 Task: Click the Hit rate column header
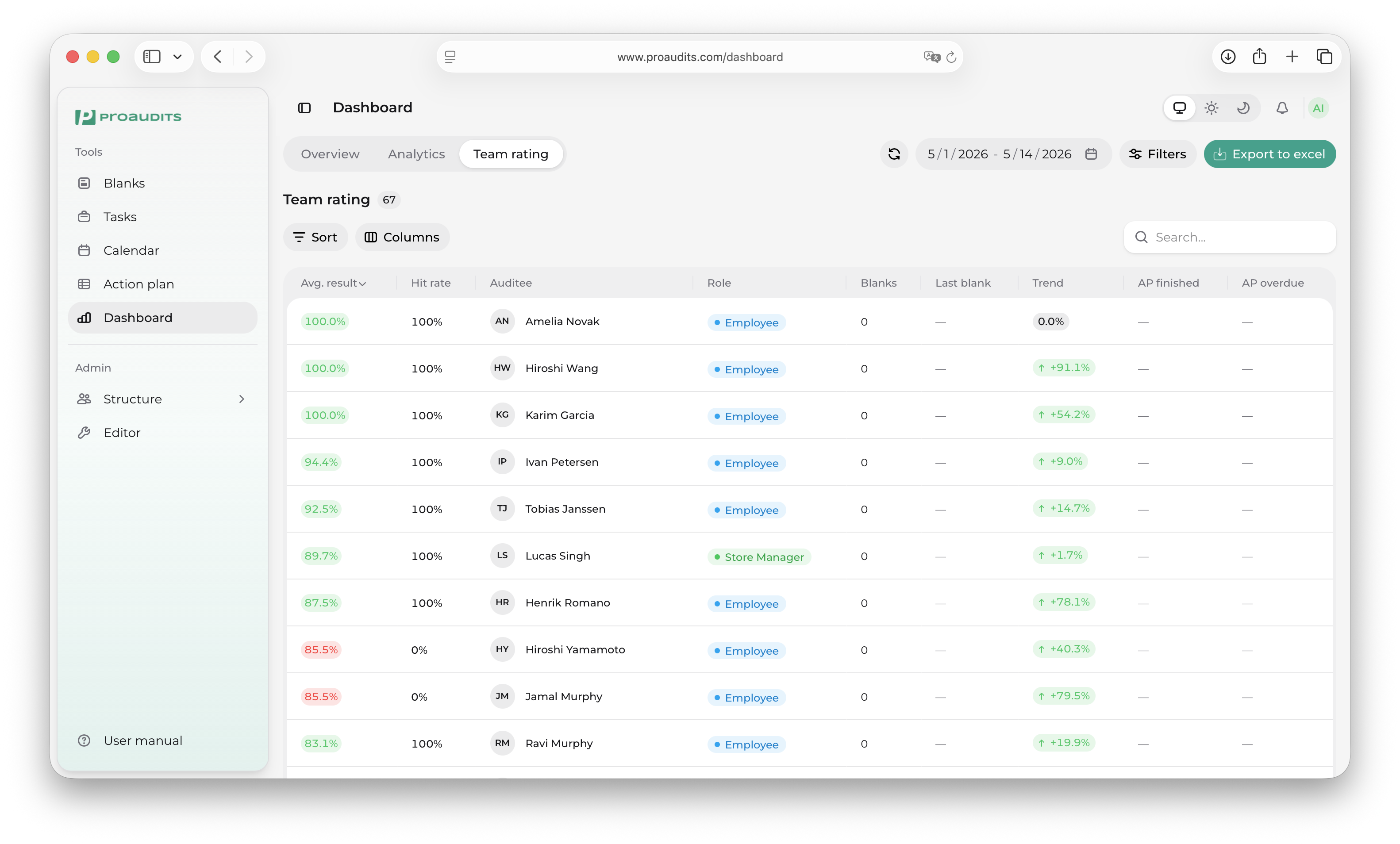(x=431, y=283)
